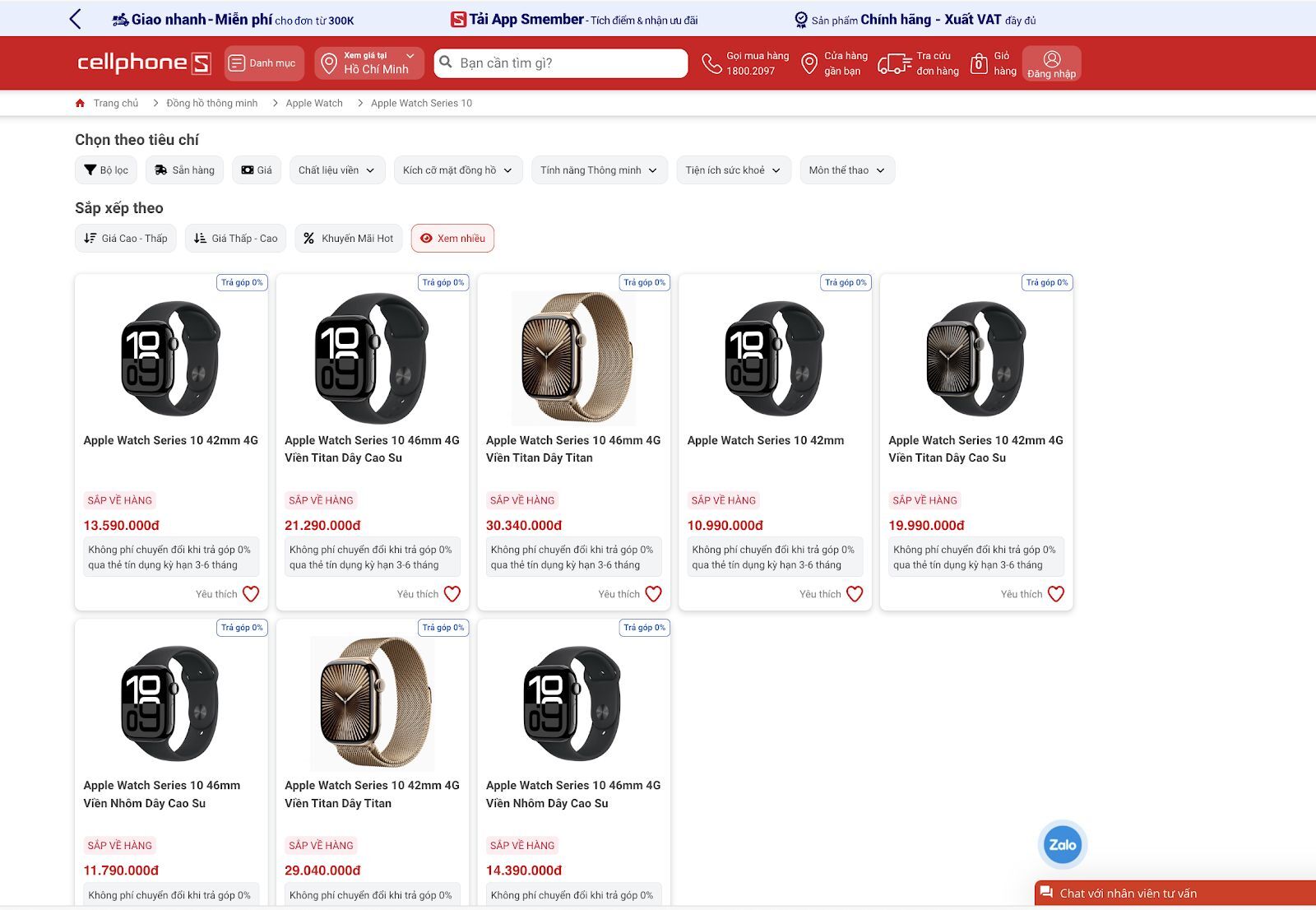Click the phone icon for Gọi mua hàng

(x=711, y=63)
